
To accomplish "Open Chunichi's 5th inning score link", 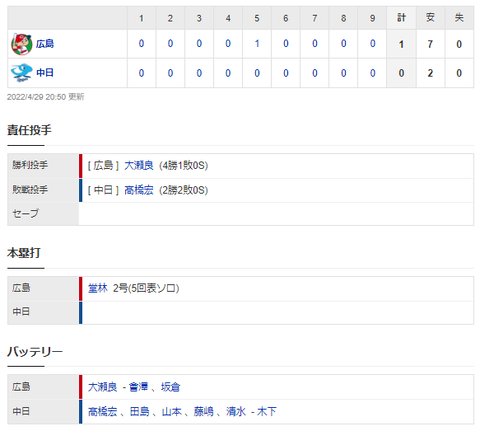I will 257,73.
